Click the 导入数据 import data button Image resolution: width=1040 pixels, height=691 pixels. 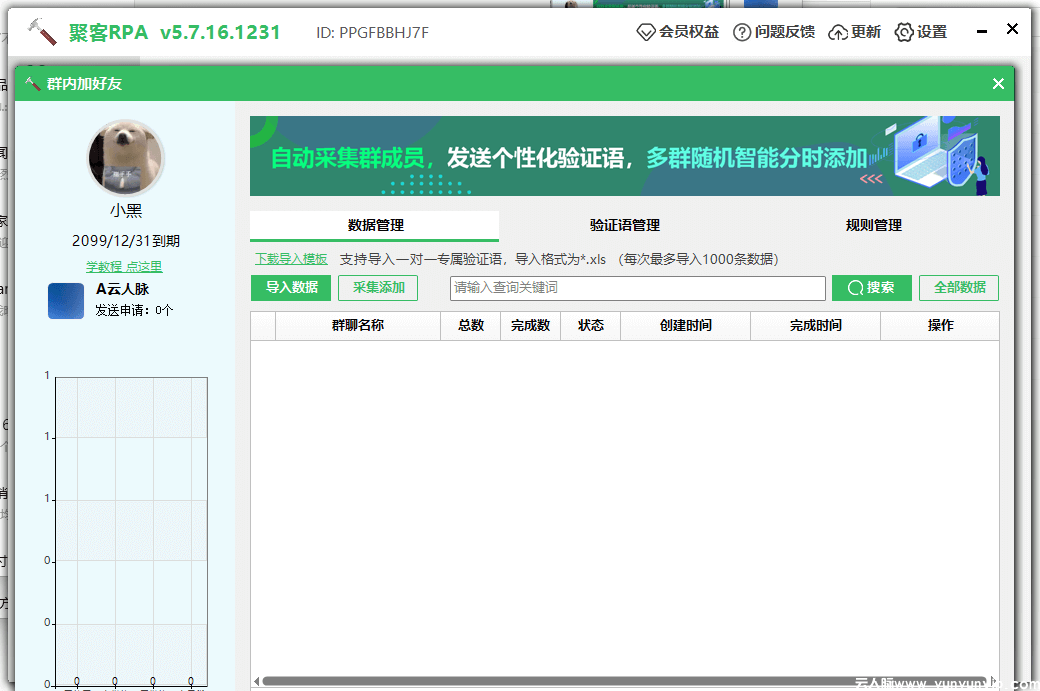(x=290, y=288)
